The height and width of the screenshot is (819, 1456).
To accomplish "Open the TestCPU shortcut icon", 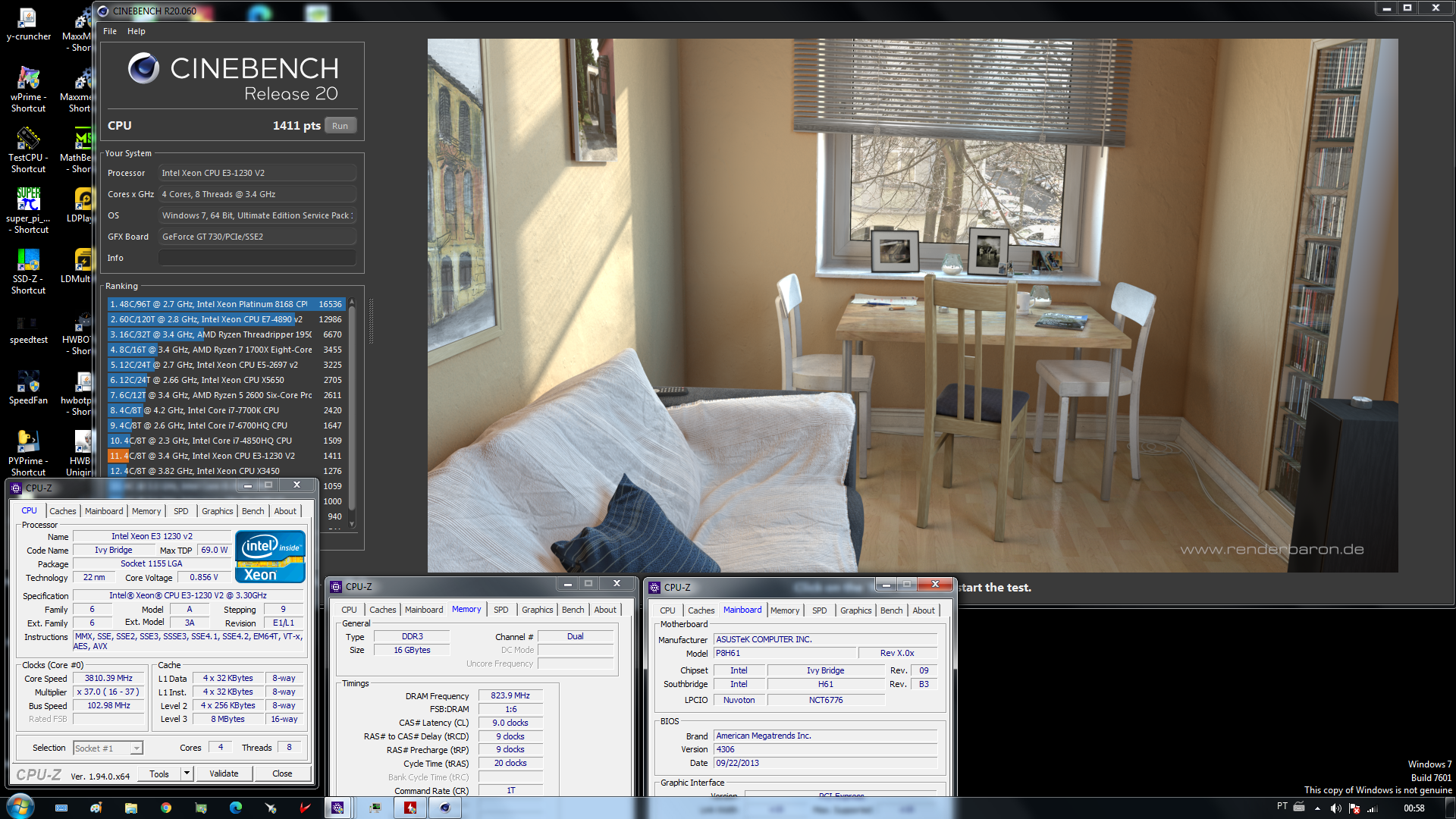I will click(x=28, y=150).
